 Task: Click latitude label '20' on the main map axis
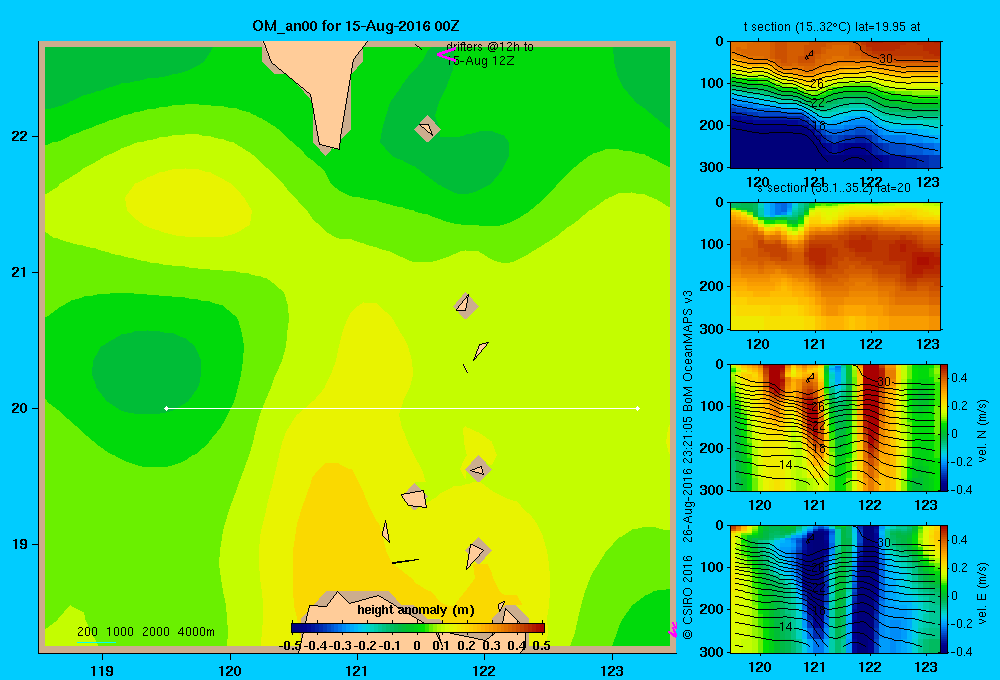point(20,408)
